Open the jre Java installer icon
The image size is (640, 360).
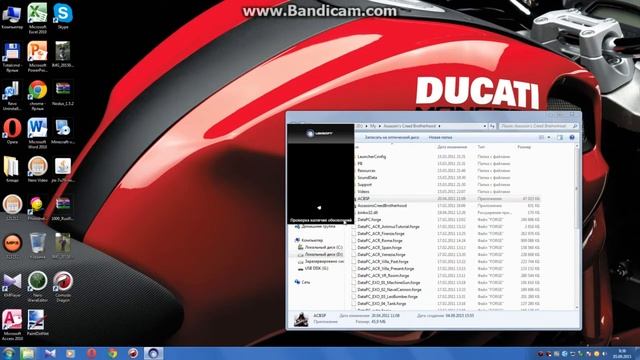point(63,168)
